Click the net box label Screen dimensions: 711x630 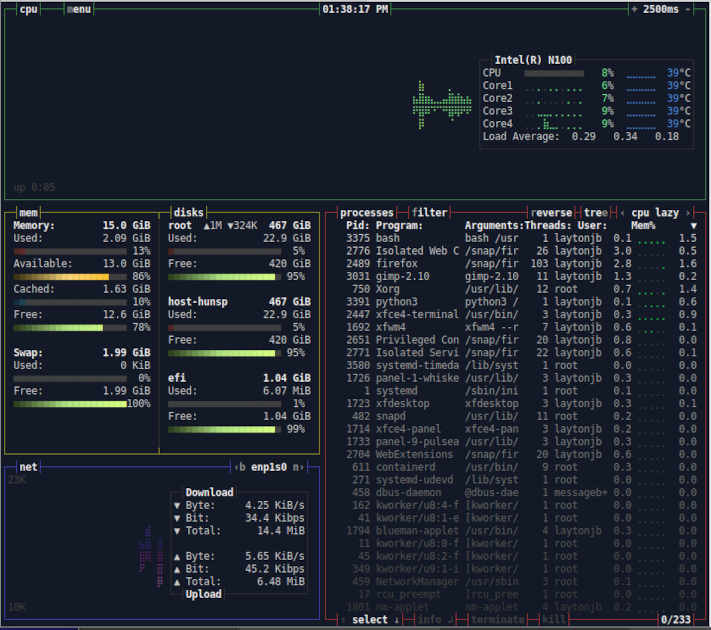[28, 467]
